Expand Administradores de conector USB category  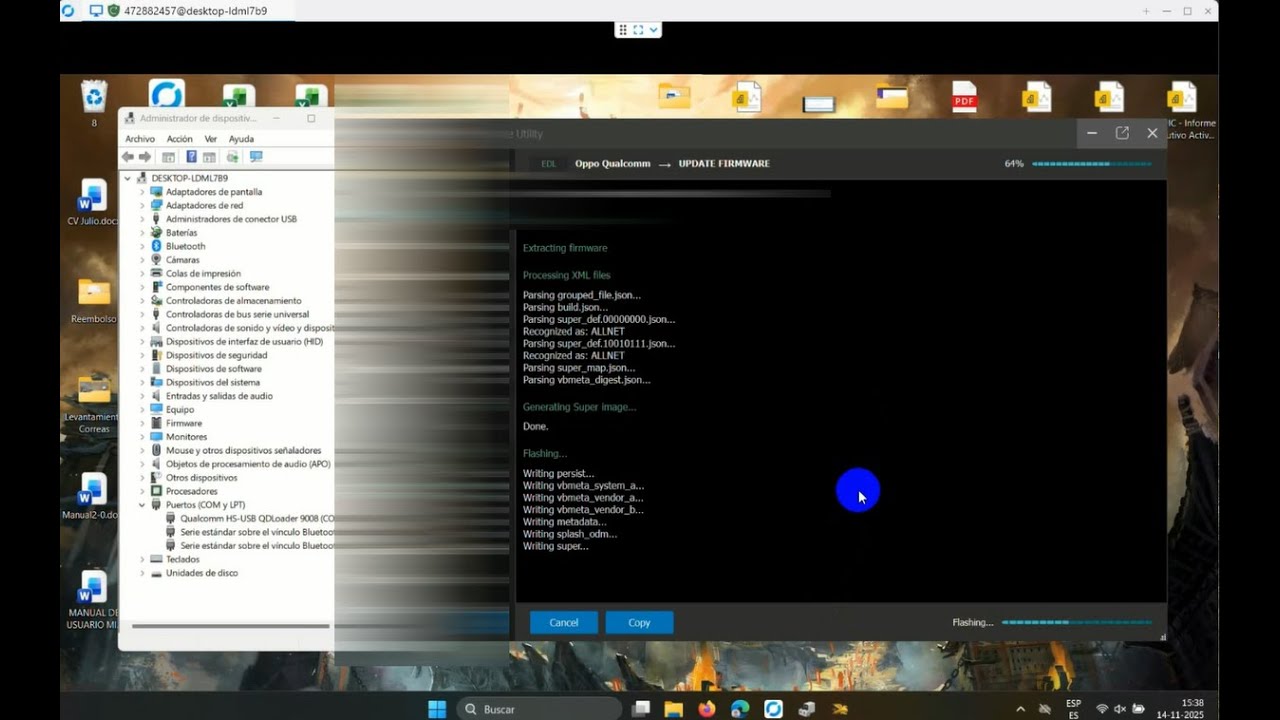coord(142,219)
